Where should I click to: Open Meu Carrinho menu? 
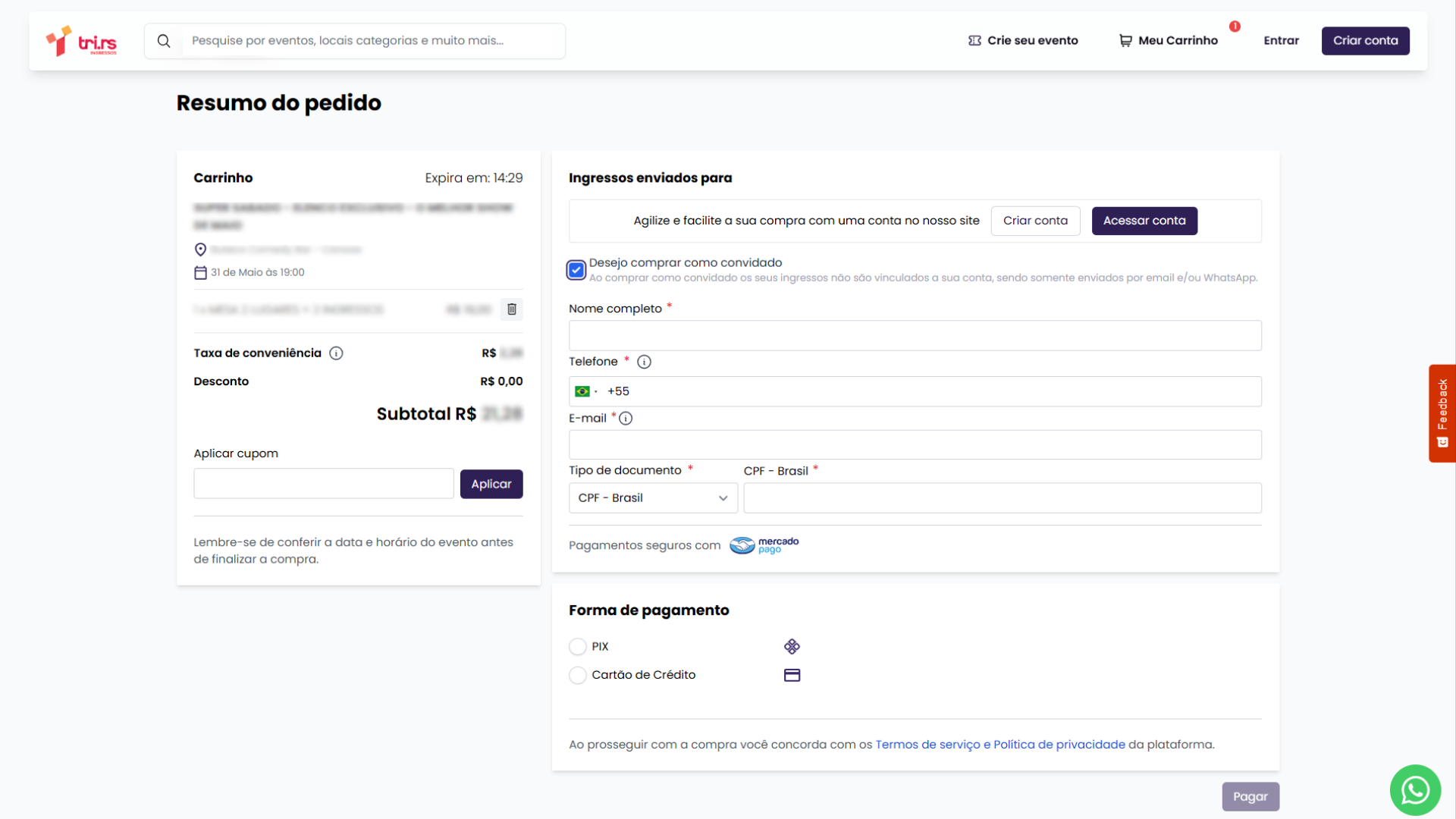[1169, 41]
